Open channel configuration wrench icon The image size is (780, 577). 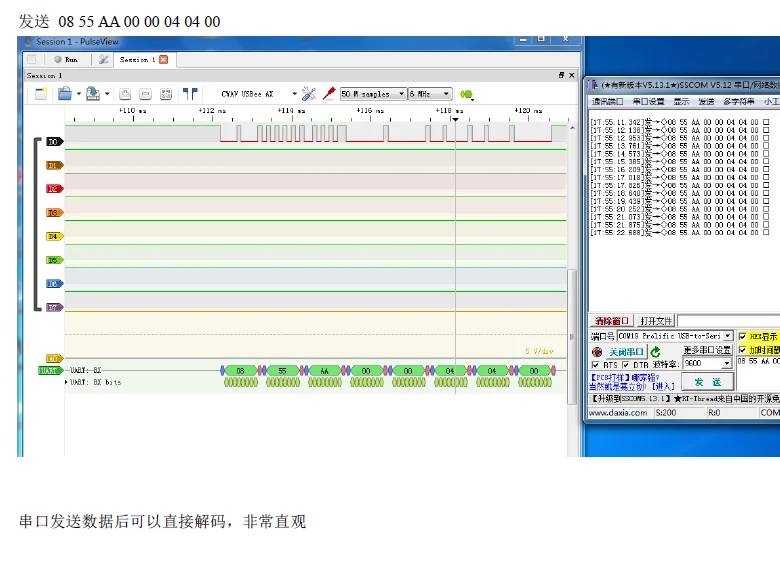coord(308,94)
